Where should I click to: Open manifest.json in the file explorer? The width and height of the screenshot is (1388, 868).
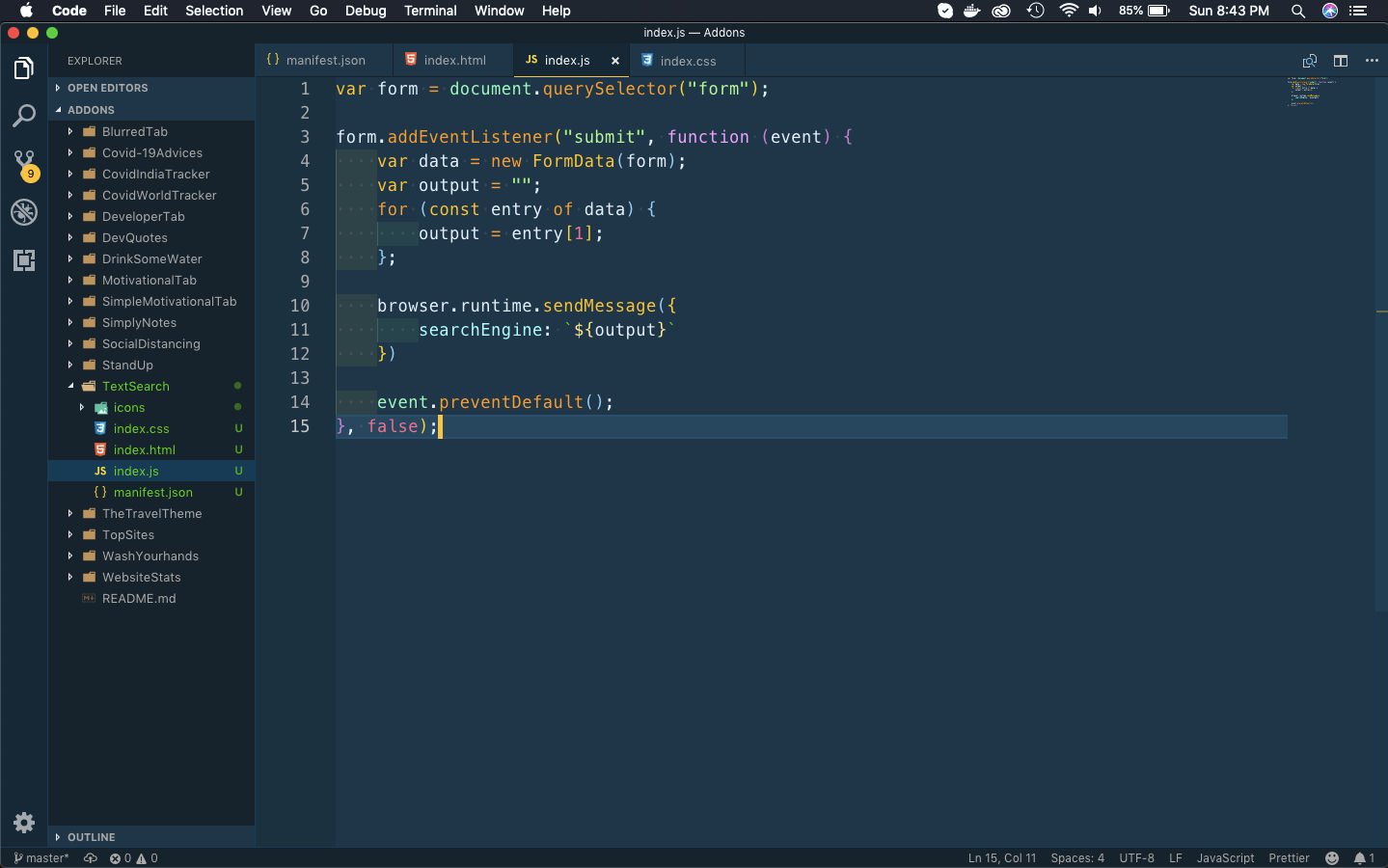click(x=151, y=492)
